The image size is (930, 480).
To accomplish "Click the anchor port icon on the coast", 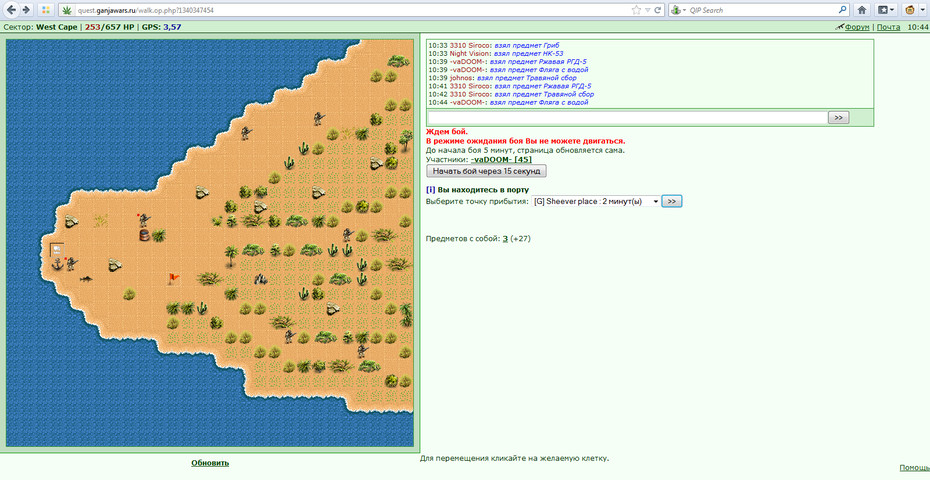I will pyautogui.click(x=58, y=265).
